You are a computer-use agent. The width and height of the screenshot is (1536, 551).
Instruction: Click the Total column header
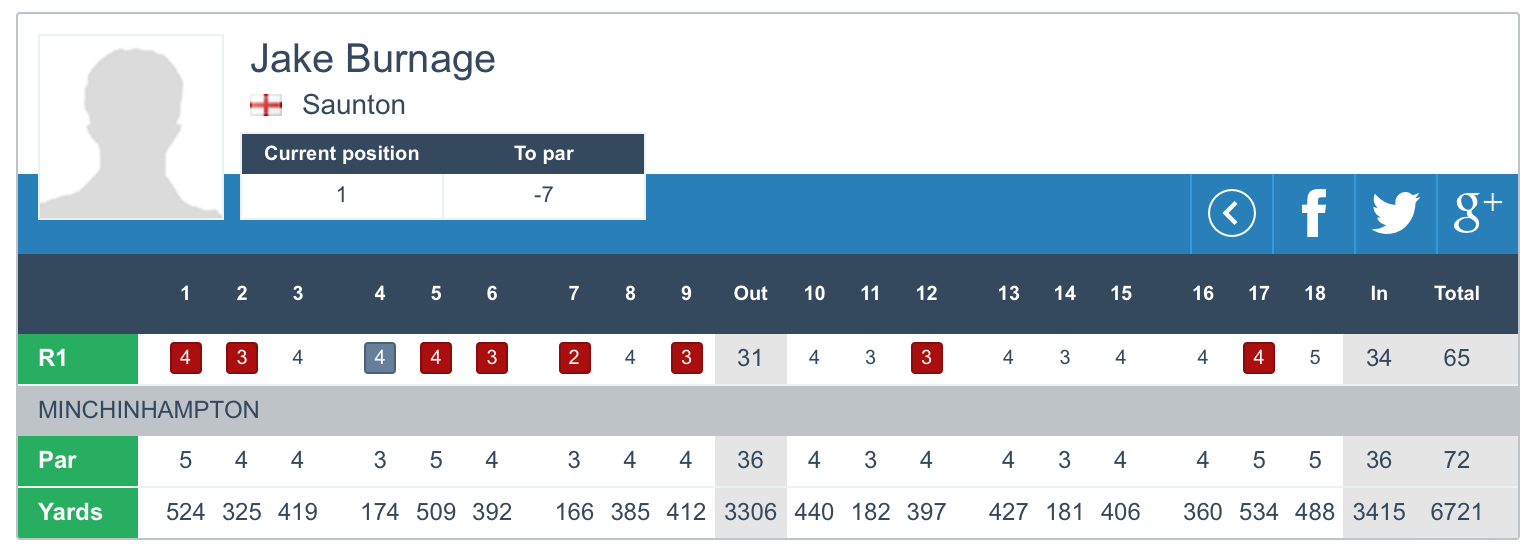(1456, 293)
